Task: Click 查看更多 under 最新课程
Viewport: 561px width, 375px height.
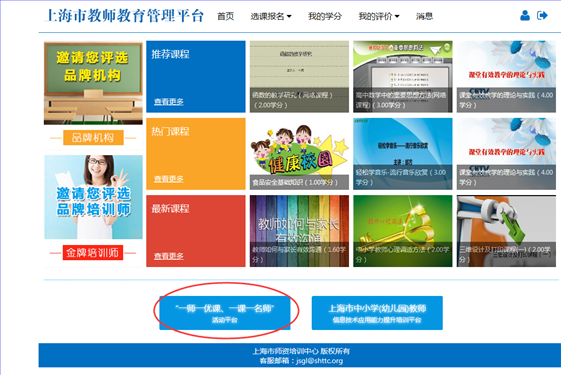Action: (169, 256)
